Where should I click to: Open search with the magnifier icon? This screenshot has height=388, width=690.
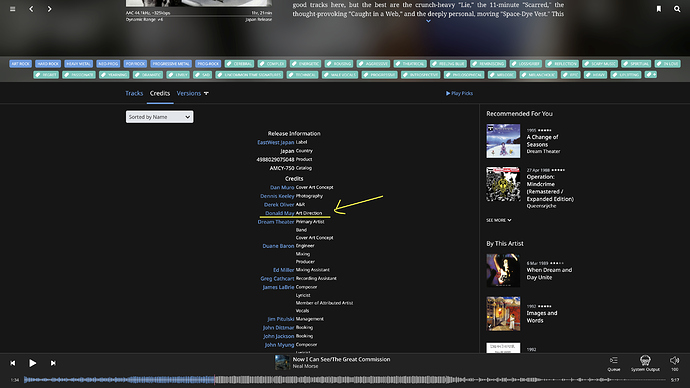click(677, 9)
